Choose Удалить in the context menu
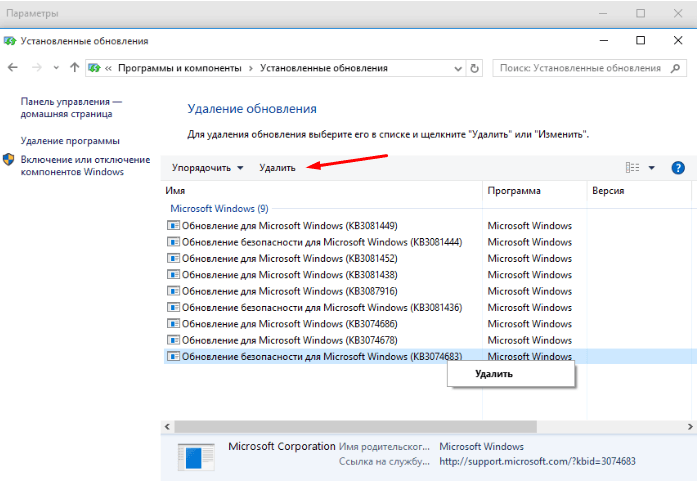Viewport: 698px width, 484px height. (x=511, y=374)
